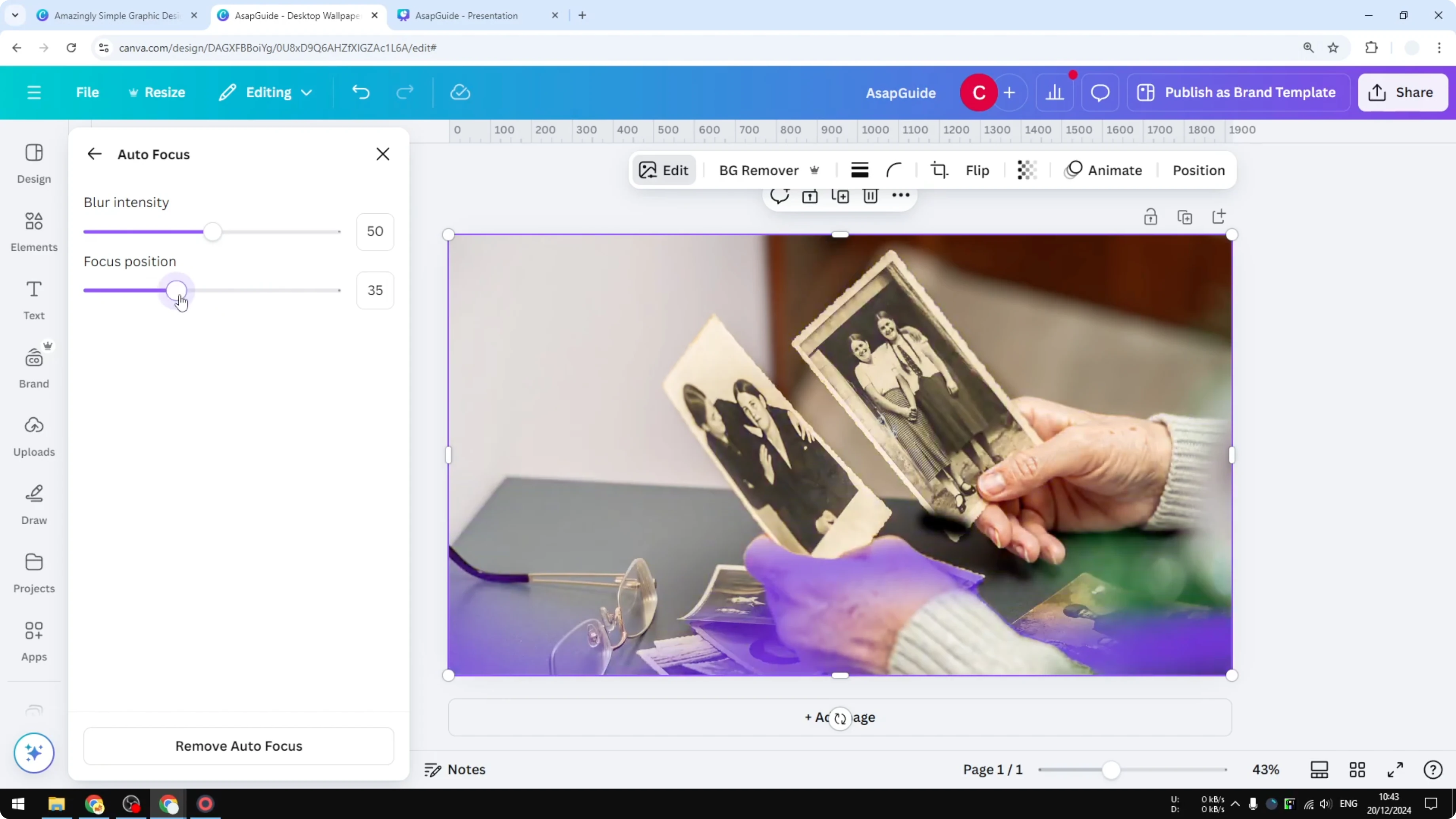This screenshot has height=819, width=1456.
Task: Open comments via the speech bubble icon
Action: [x=780, y=196]
